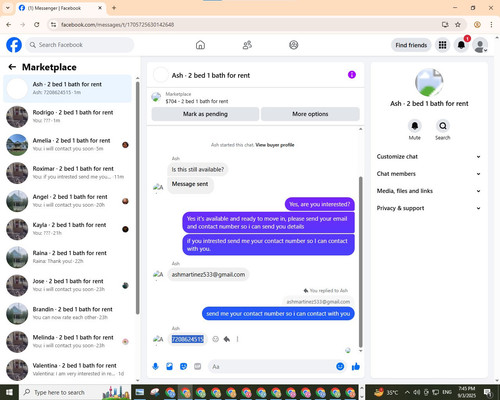Attach a file with the photo icon
The image size is (500, 400).
[x=169, y=367]
